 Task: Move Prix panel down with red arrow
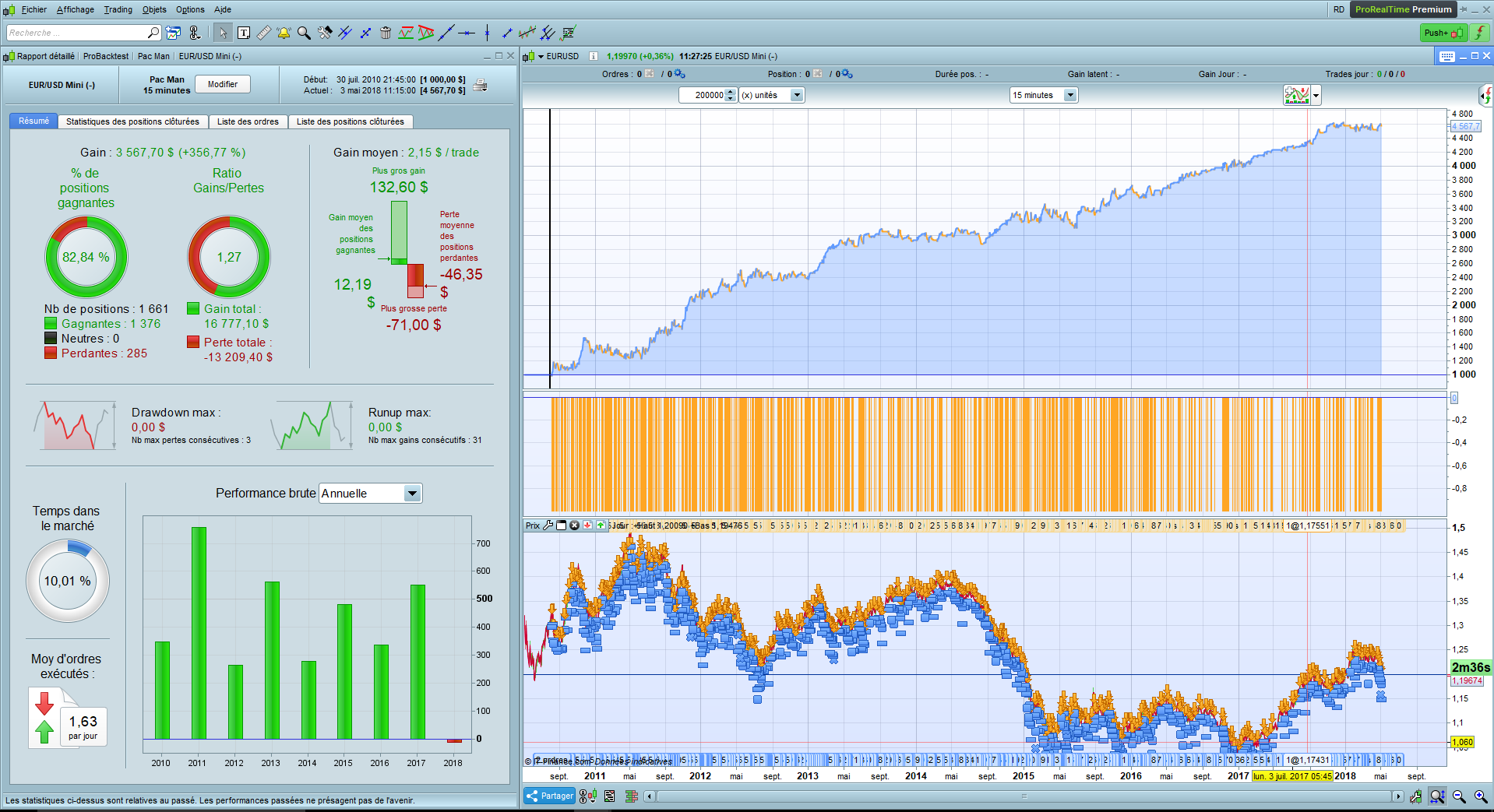point(587,526)
